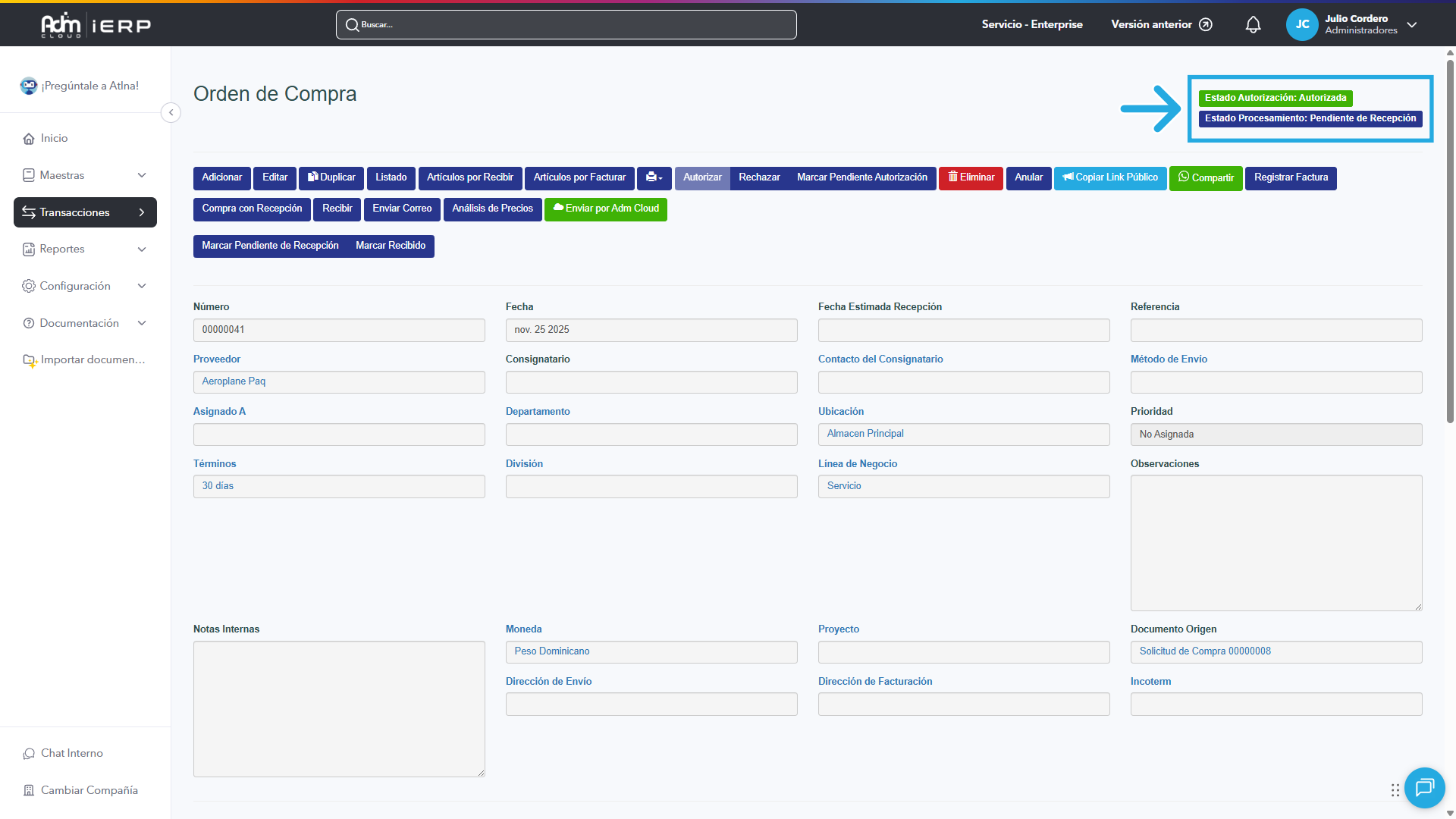
Task: Click the grid dots handle icon
Action: 1395,790
